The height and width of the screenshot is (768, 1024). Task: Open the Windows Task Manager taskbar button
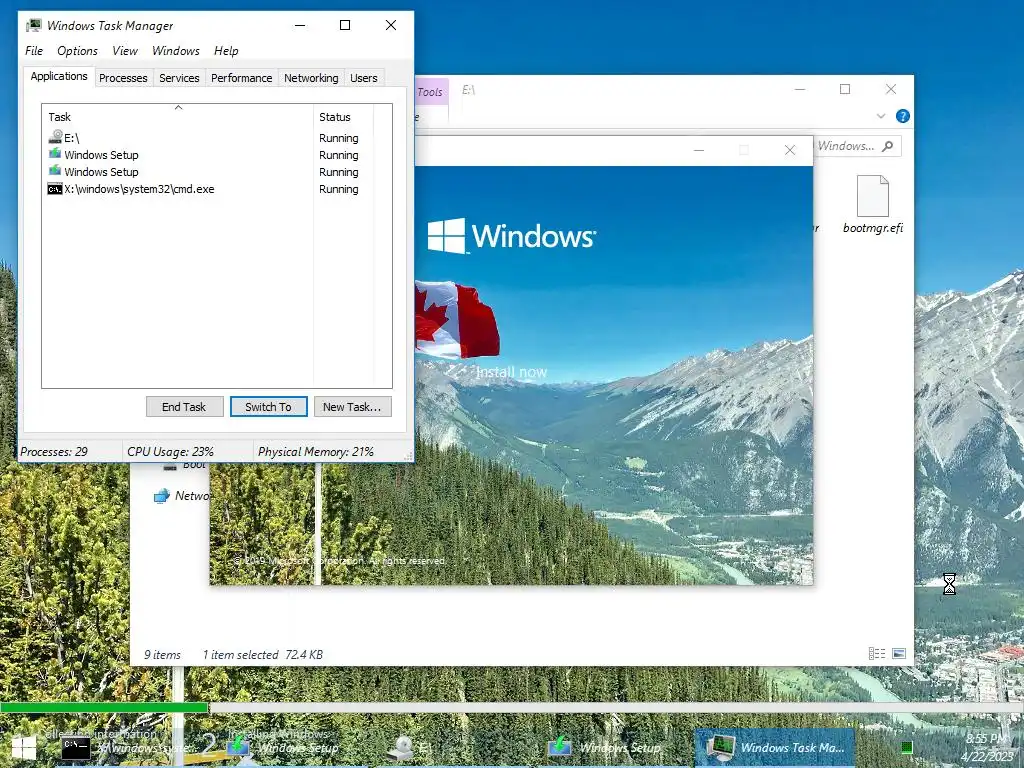pyautogui.click(x=776, y=748)
